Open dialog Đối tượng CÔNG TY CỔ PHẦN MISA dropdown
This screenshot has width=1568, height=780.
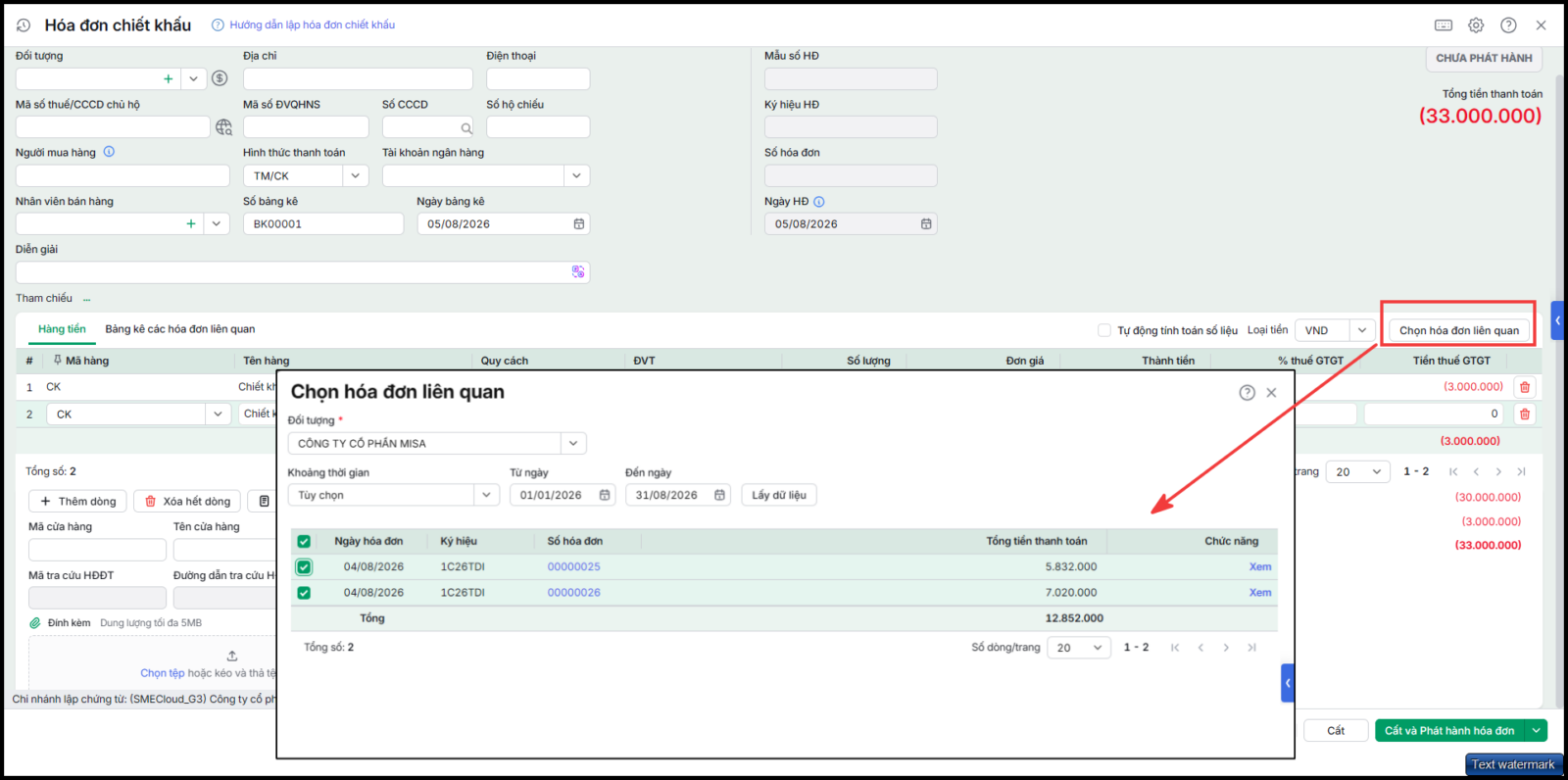click(x=574, y=444)
